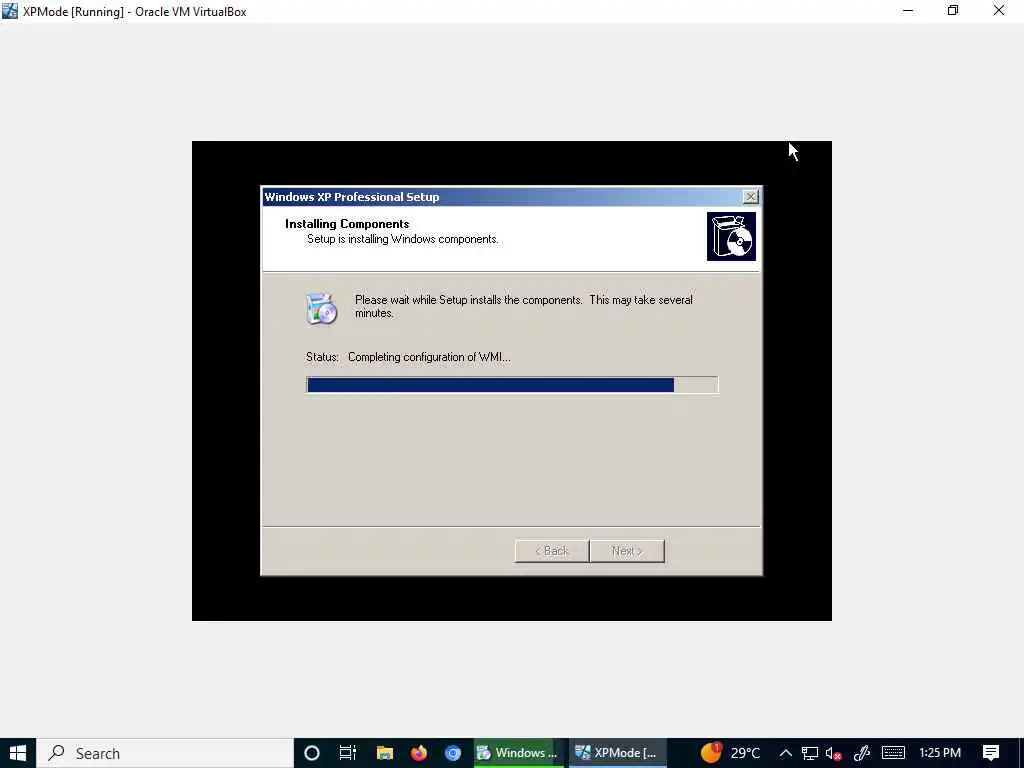The height and width of the screenshot is (768, 1024).
Task: Click the installation progress bar
Action: coord(512,385)
